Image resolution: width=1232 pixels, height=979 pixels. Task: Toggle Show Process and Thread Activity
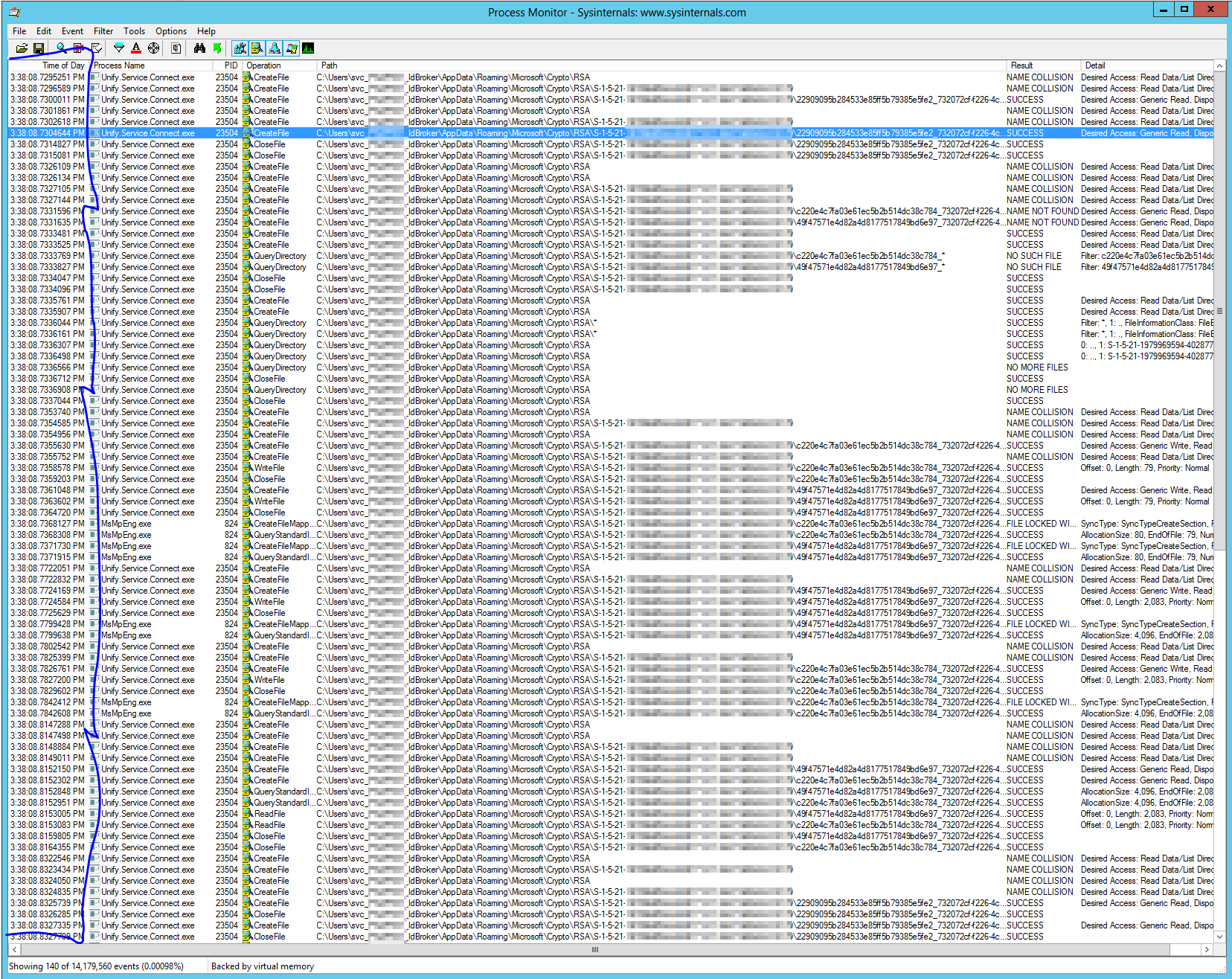pos(292,48)
